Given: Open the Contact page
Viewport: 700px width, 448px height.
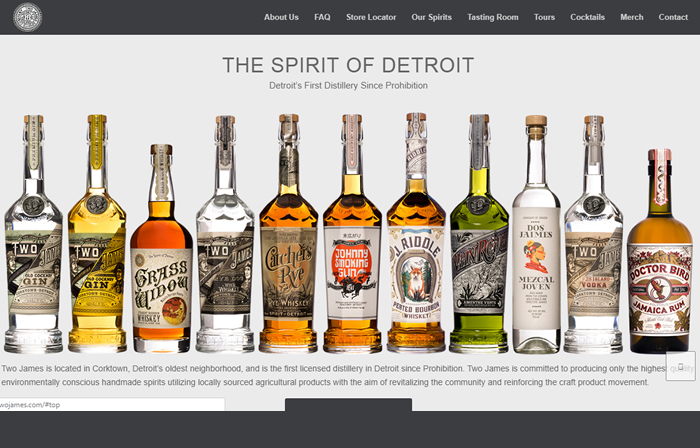Looking at the screenshot, I should (x=673, y=17).
